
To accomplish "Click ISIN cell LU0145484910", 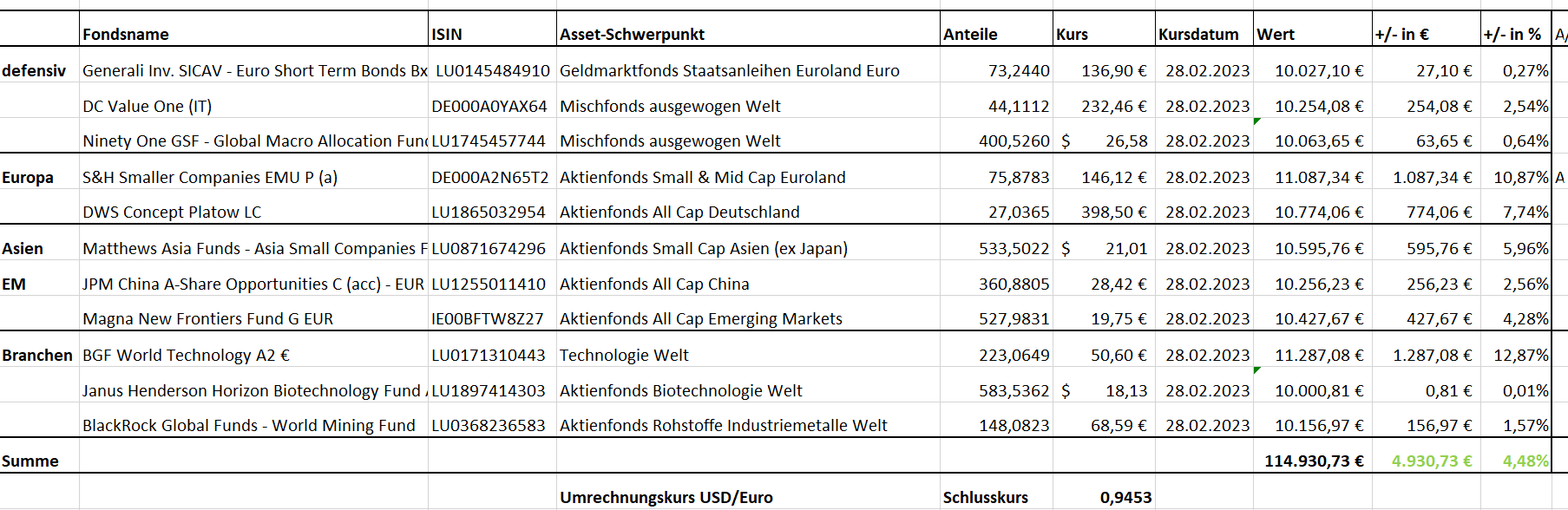I will pos(492,71).
